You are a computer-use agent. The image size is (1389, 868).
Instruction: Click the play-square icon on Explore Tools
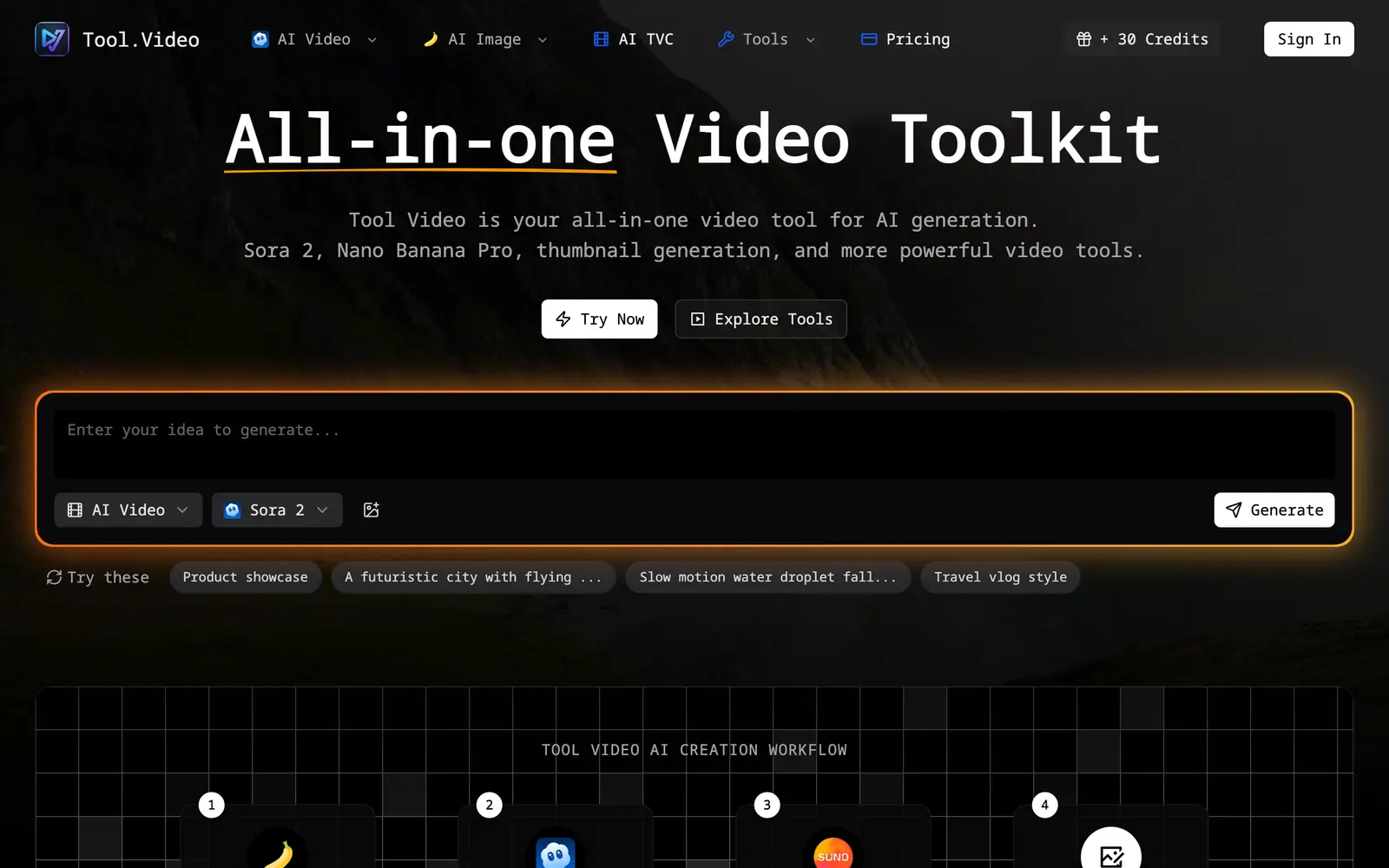697,319
